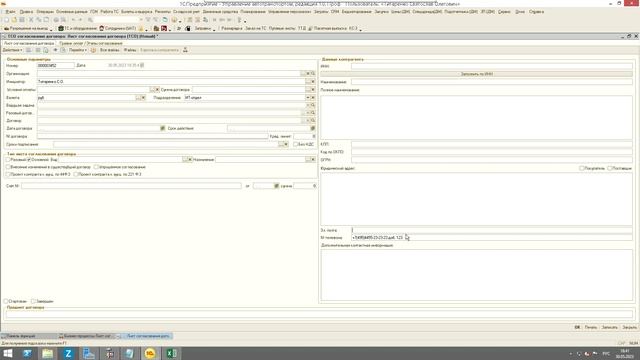This screenshot has width=640, height=360.
Task: Click the magnifier icon in the Организация row
Action: [x=313, y=73]
